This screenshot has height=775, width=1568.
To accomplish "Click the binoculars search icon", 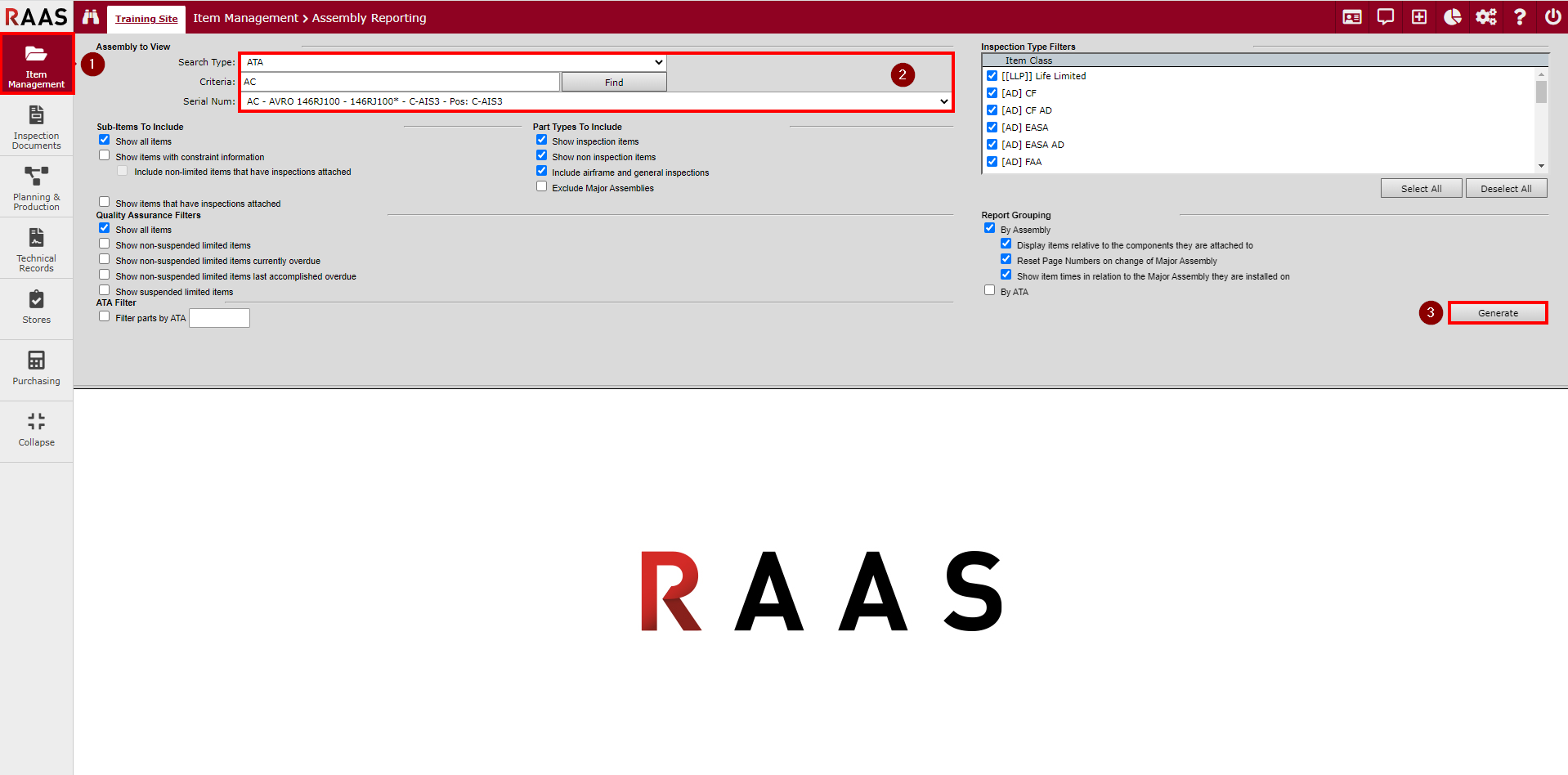I will (91, 17).
